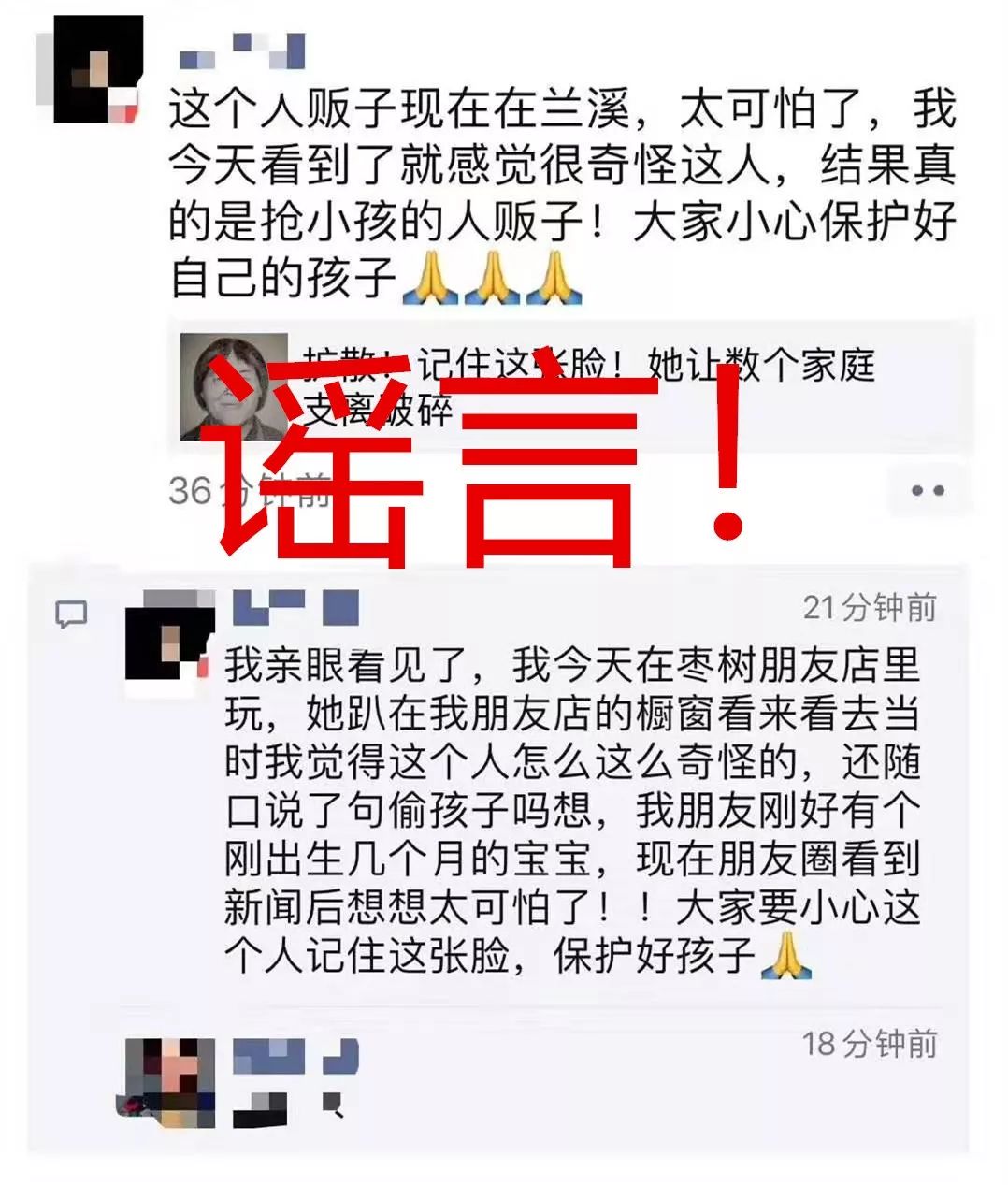Tap second commenter's blurred name
Viewport: 1008px width, 1185px height.
tap(295, 1057)
